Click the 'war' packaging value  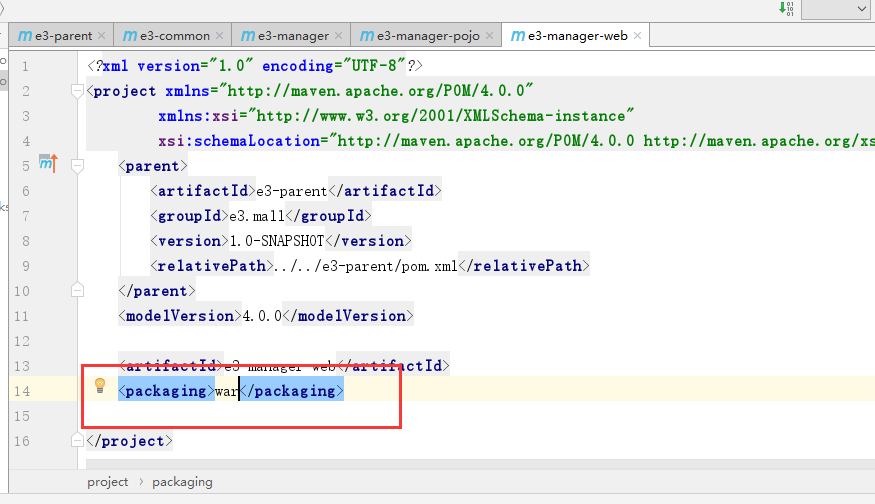pos(227,391)
